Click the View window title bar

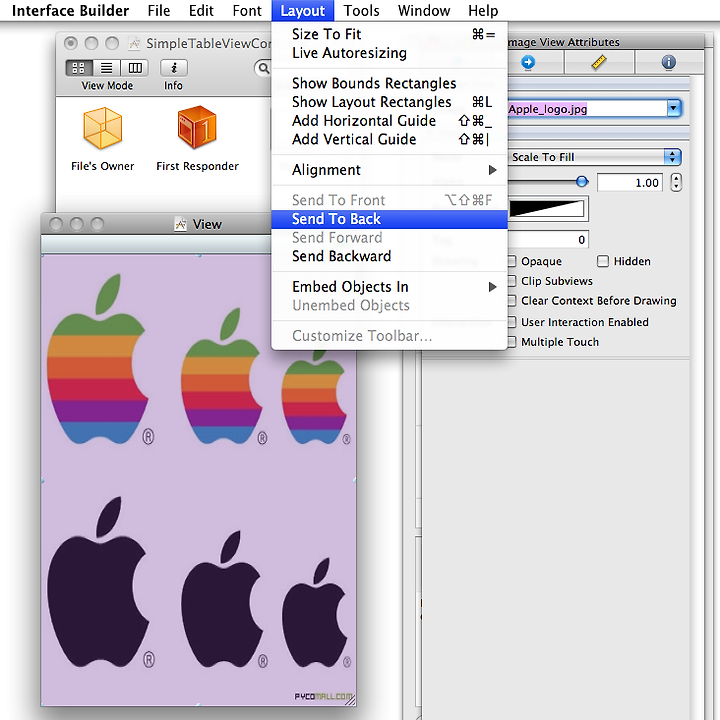tap(156, 224)
